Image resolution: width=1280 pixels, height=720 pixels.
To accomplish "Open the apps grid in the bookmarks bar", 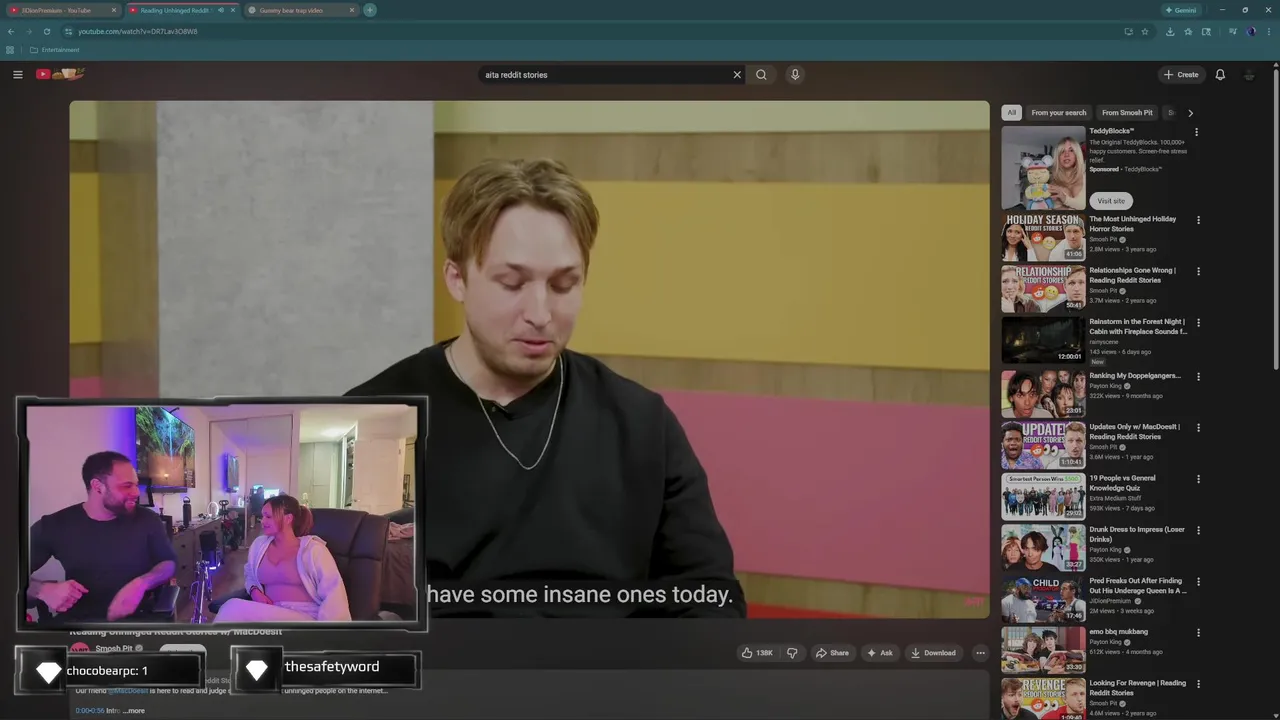I will (10, 50).
